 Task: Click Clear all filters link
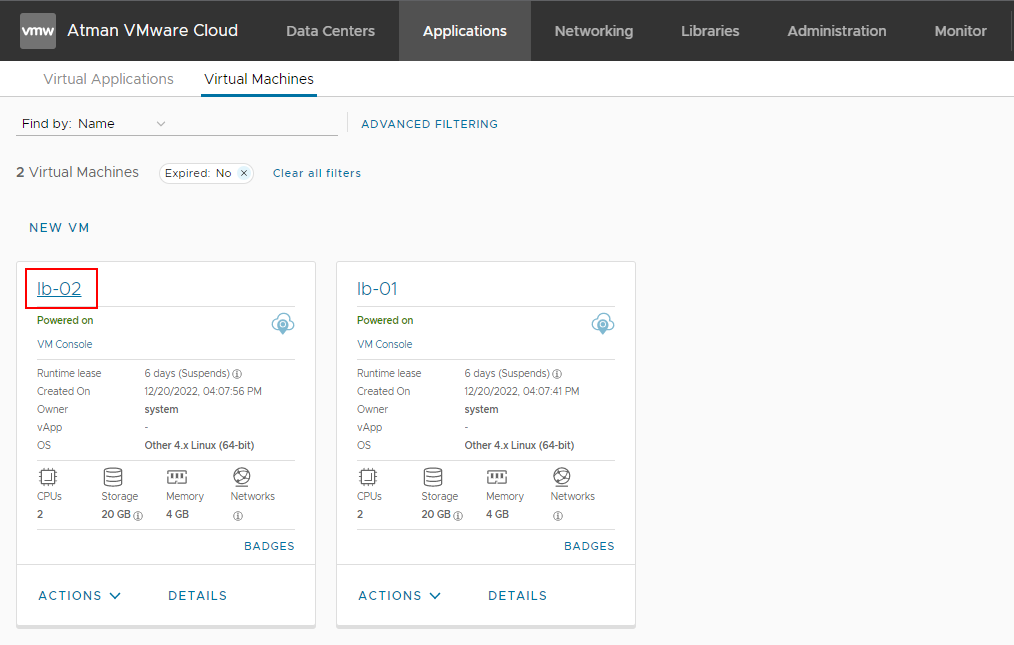[x=317, y=173]
